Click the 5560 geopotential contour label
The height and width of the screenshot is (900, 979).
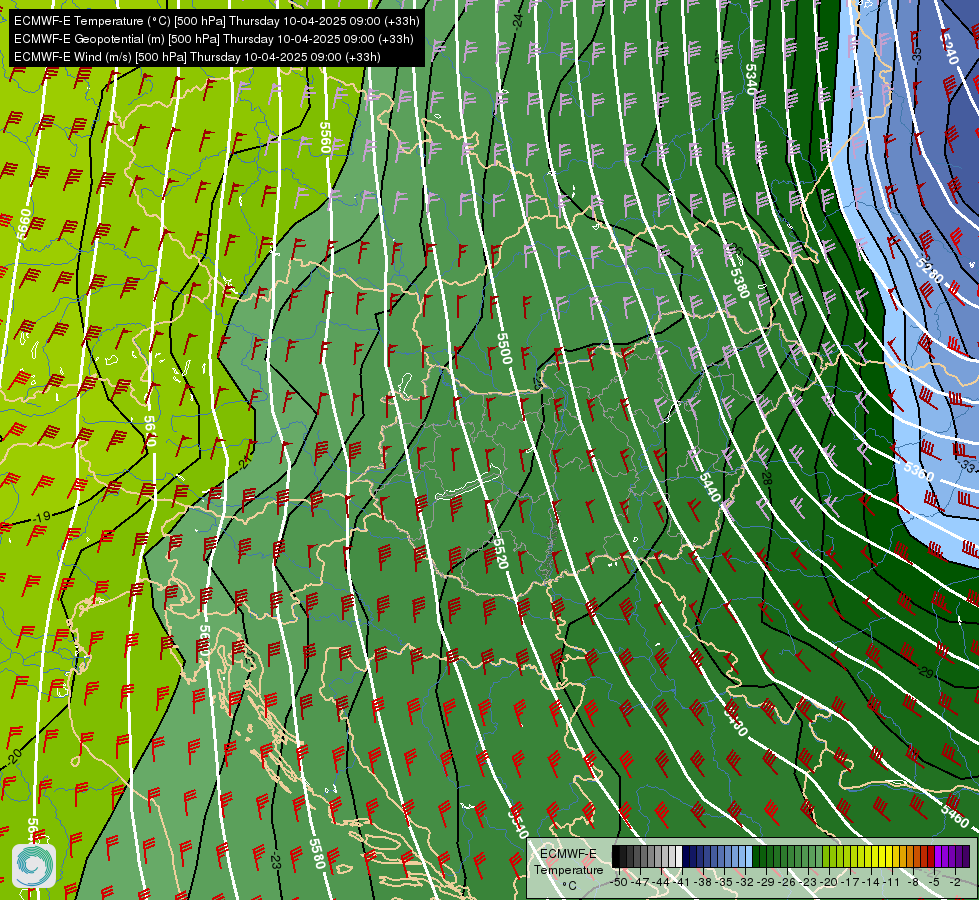pos(325,137)
